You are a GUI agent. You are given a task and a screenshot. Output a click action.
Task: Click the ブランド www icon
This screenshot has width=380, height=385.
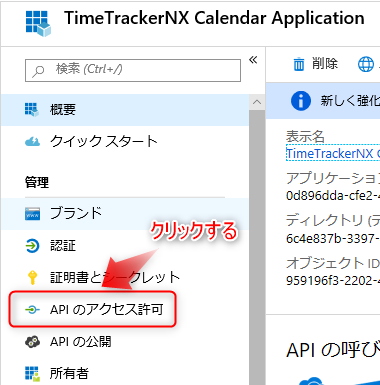(32, 214)
